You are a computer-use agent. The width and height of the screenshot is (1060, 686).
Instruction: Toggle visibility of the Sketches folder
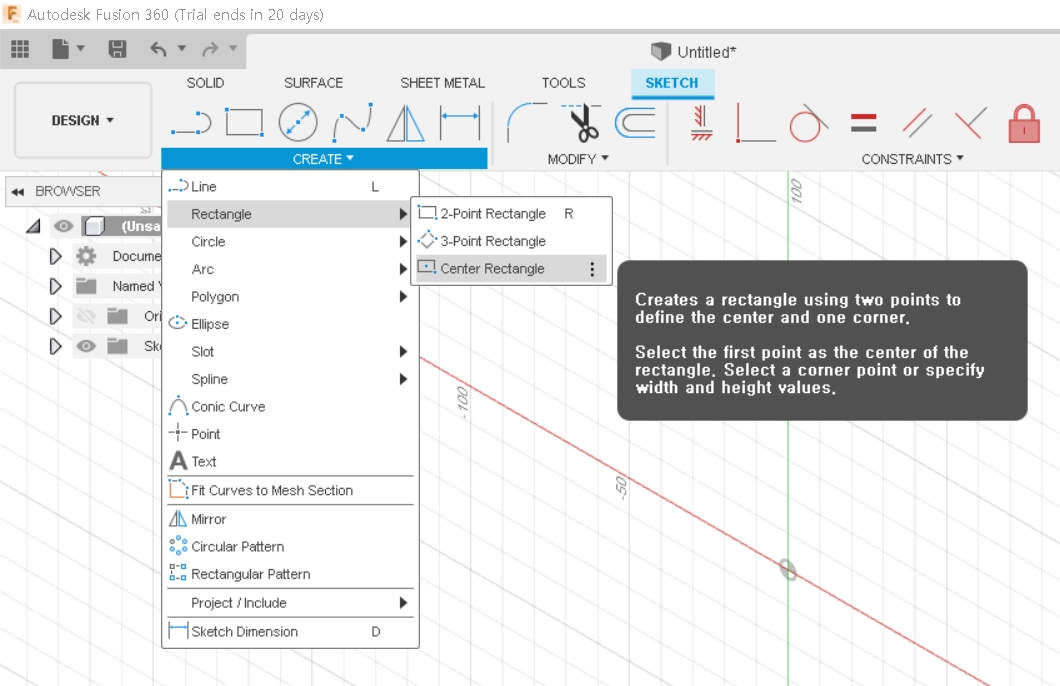pos(86,346)
